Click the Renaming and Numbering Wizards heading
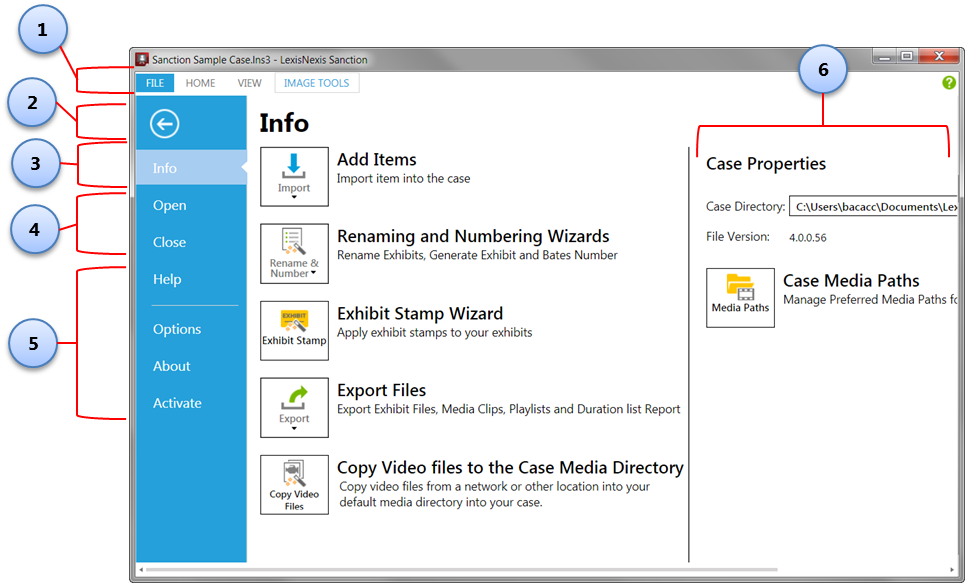This screenshot has width=965, height=583. tap(473, 236)
